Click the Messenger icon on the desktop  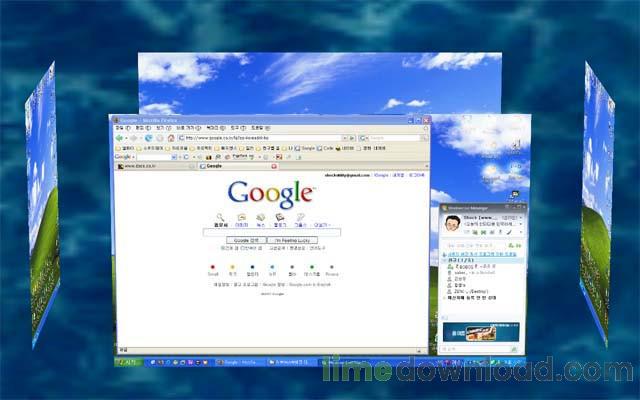pyautogui.click(x=514, y=193)
